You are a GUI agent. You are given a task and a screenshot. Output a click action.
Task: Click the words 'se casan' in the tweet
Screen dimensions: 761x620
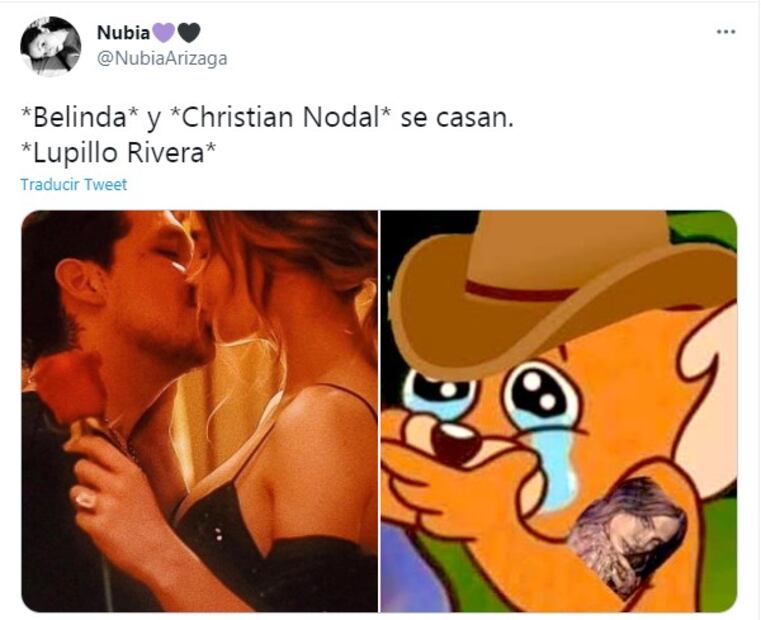point(456,117)
